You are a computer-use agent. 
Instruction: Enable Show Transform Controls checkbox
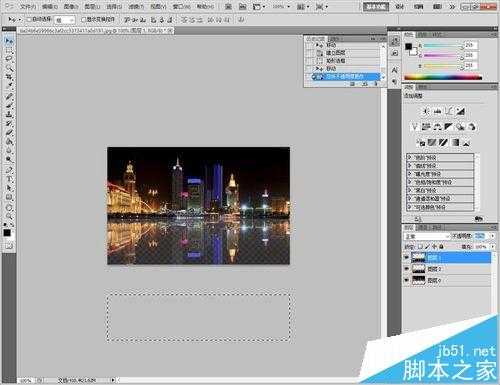84,20
